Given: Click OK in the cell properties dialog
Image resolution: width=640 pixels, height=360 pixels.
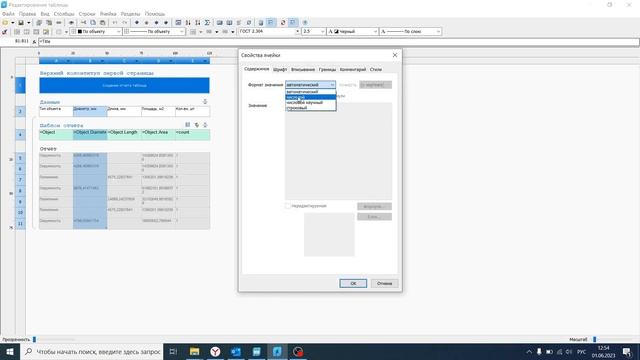Looking at the screenshot, I should (x=353, y=283).
